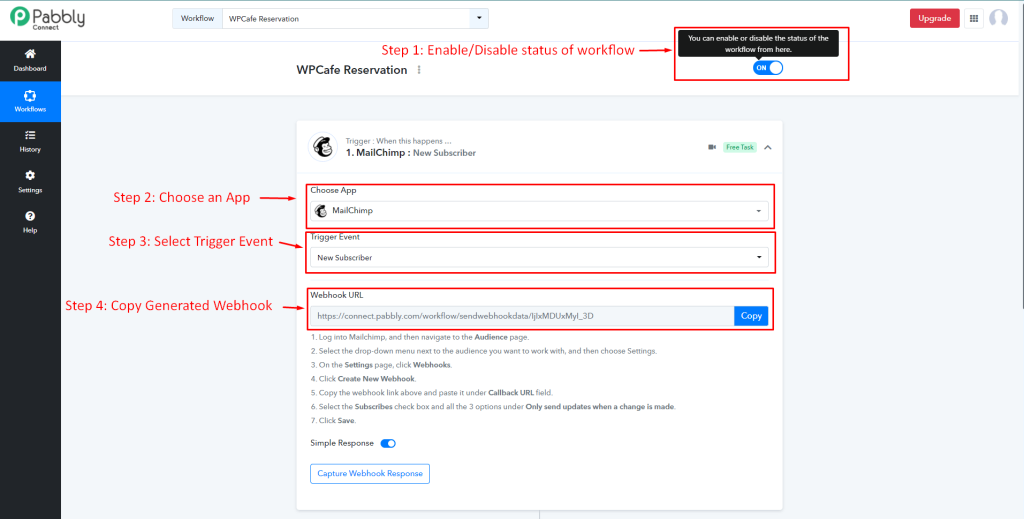This screenshot has width=1024, height=519.
Task: Open the user profile avatar
Action: click(x=998, y=18)
